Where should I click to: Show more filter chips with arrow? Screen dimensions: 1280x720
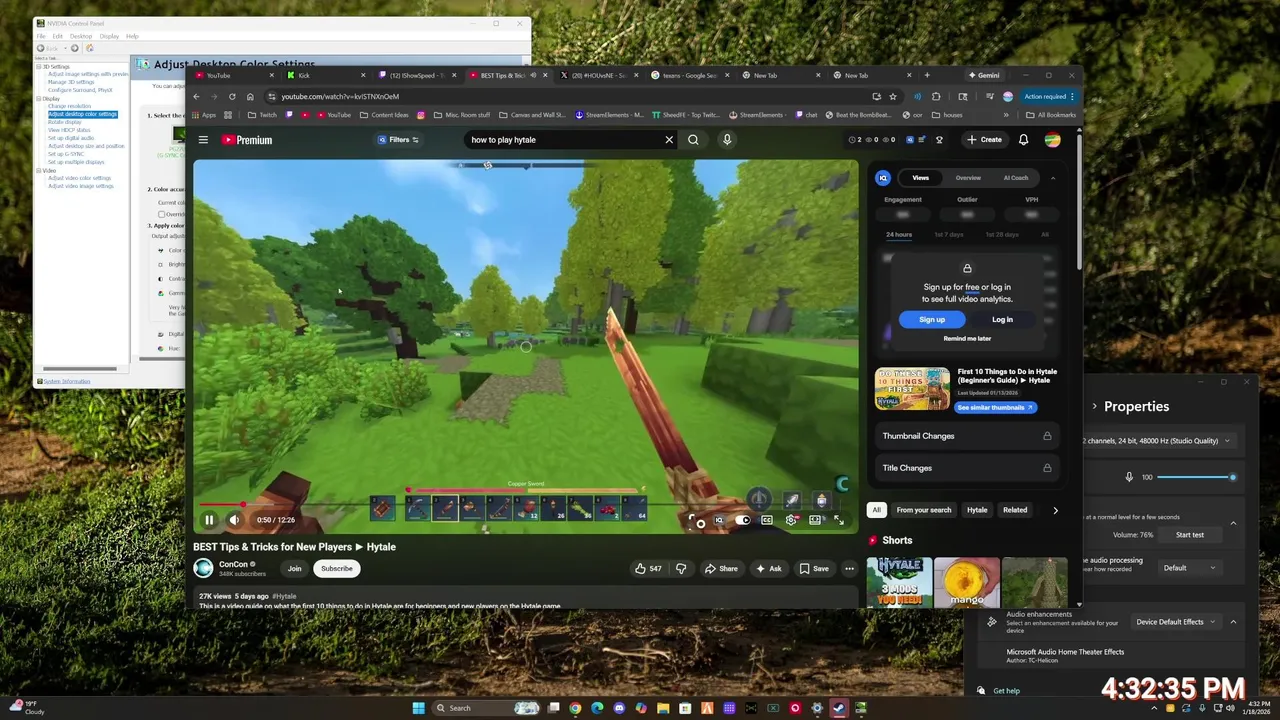click(1055, 510)
